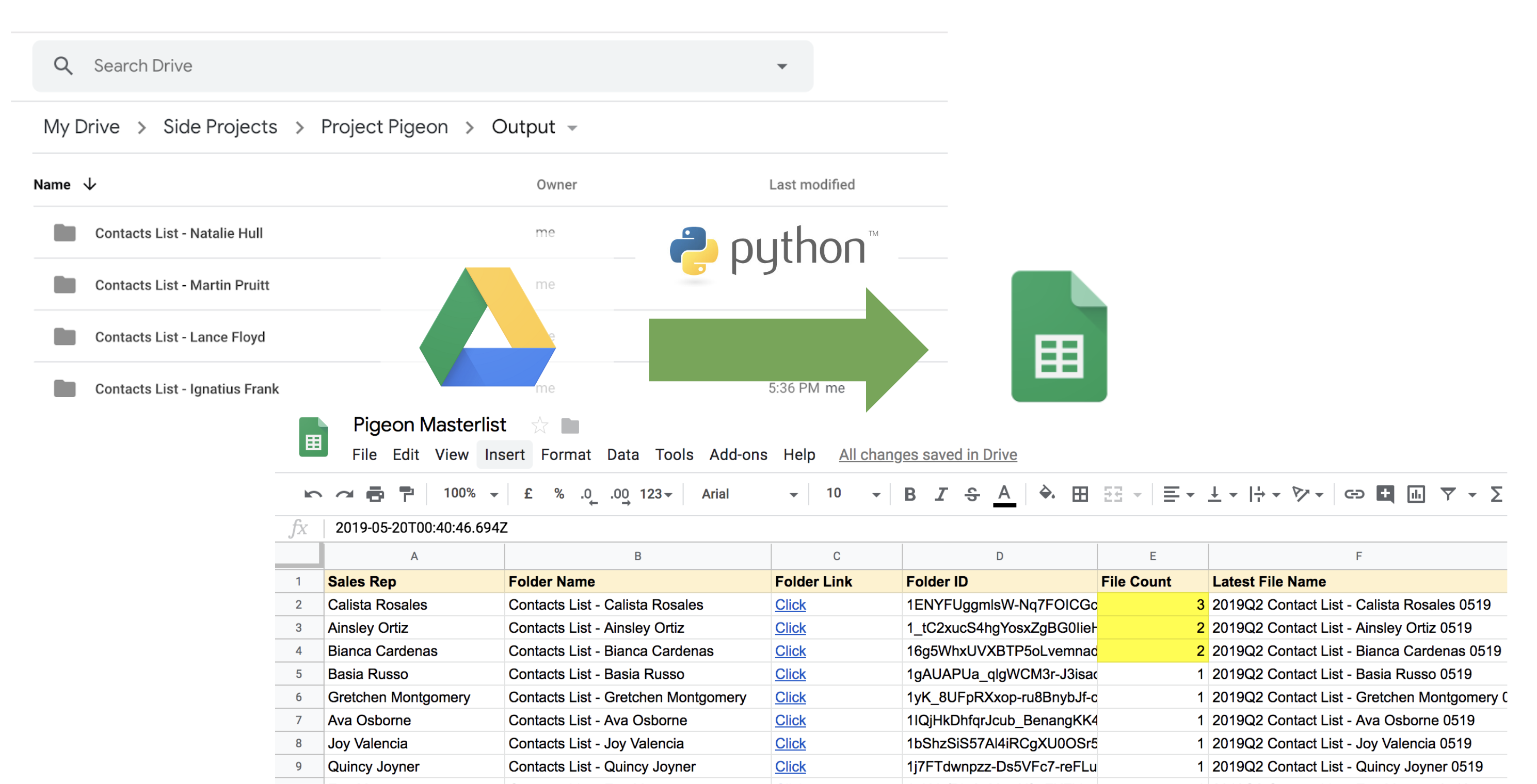Image resolution: width=1537 pixels, height=784 pixels.
Task: Open the Data menu
Action: [623, 454]
